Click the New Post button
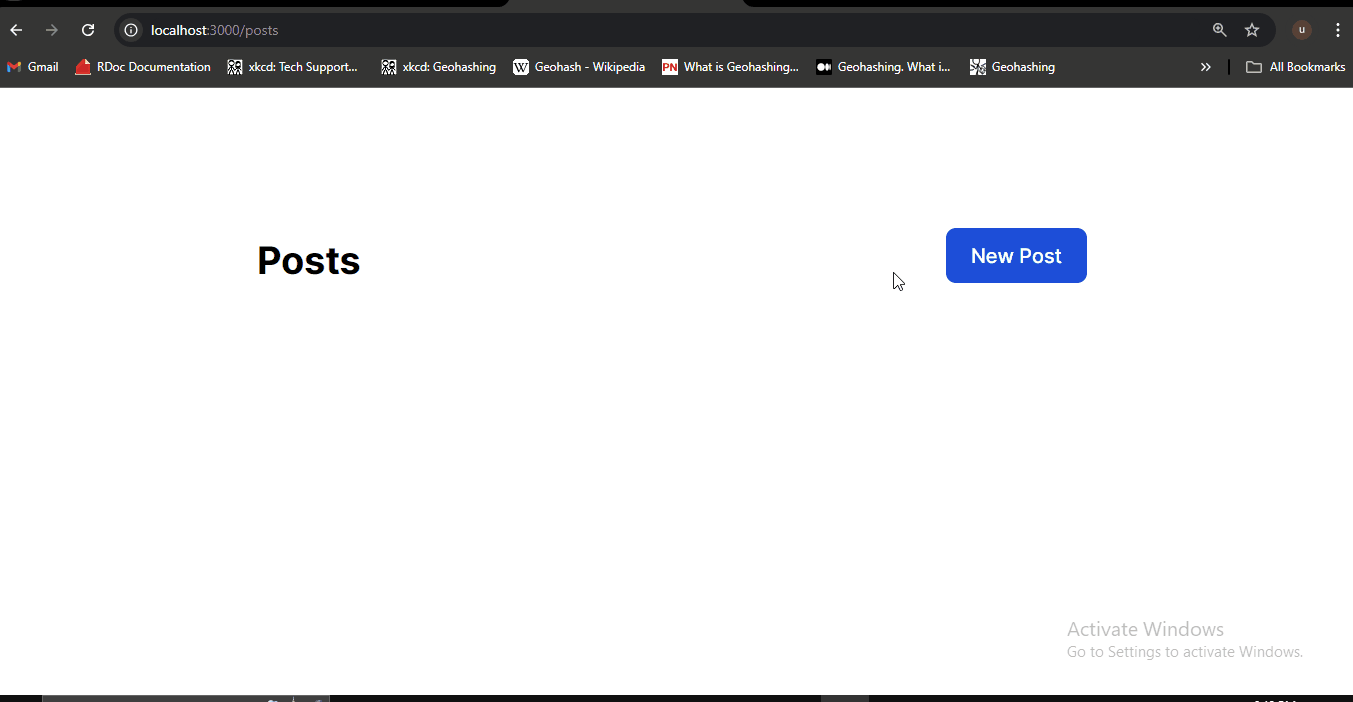This screenshot has height=702, width=1353. click(x=1016, y=255)
